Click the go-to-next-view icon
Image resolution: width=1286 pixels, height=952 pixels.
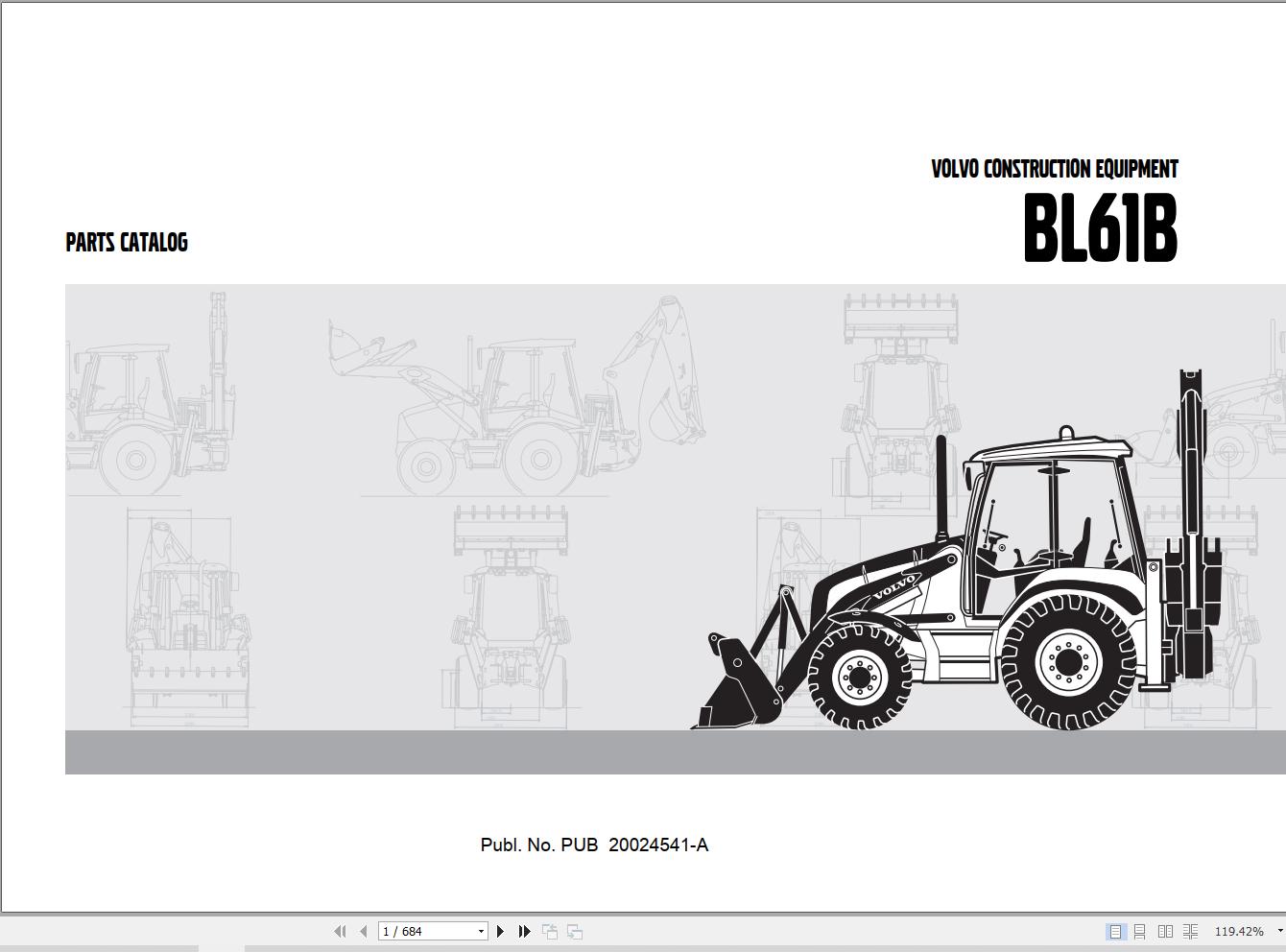(574, 931)
